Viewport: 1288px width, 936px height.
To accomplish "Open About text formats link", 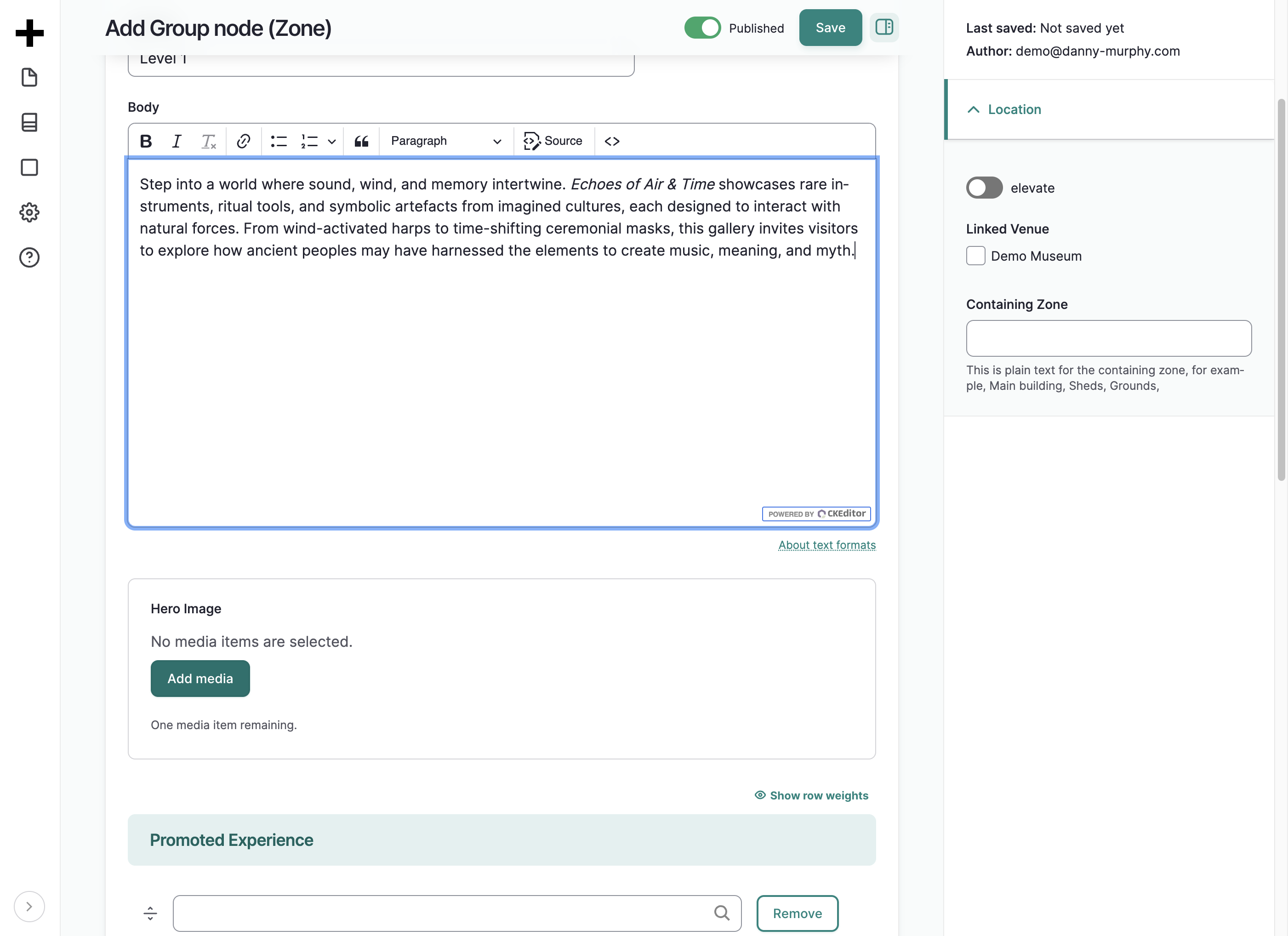I will point(827,545).
